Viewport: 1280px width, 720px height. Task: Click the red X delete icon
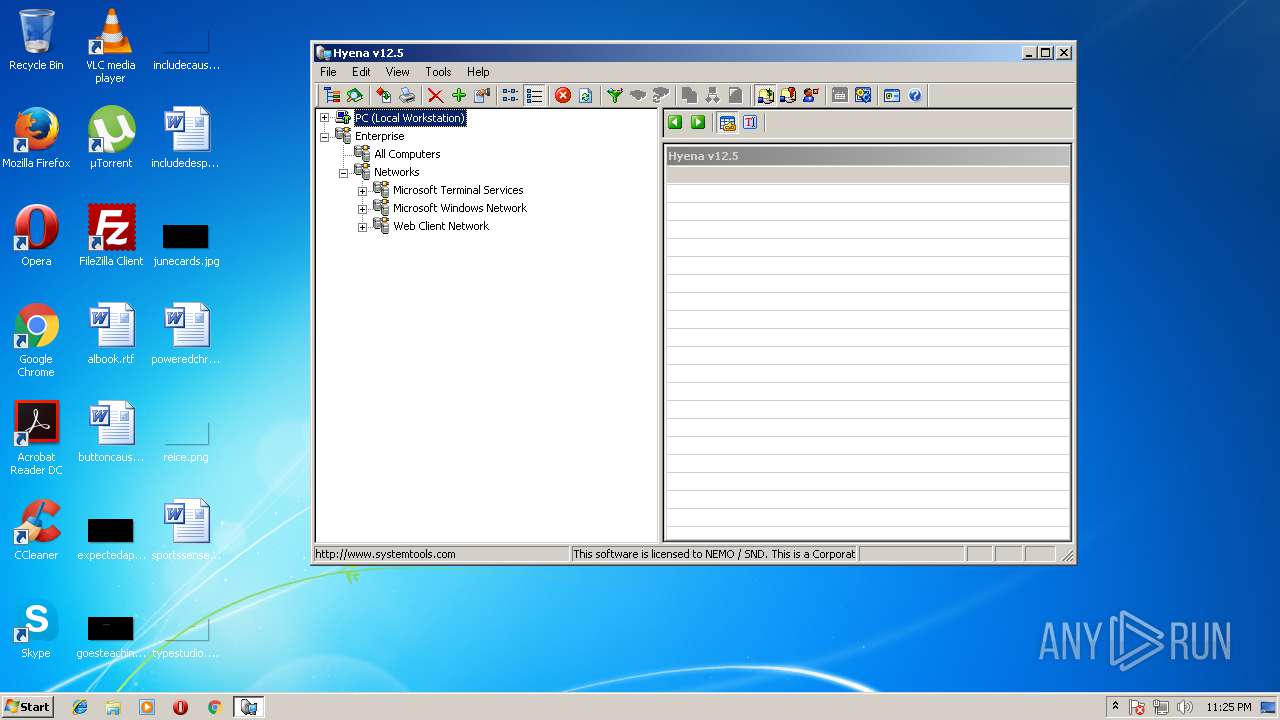tap(435, 95)
